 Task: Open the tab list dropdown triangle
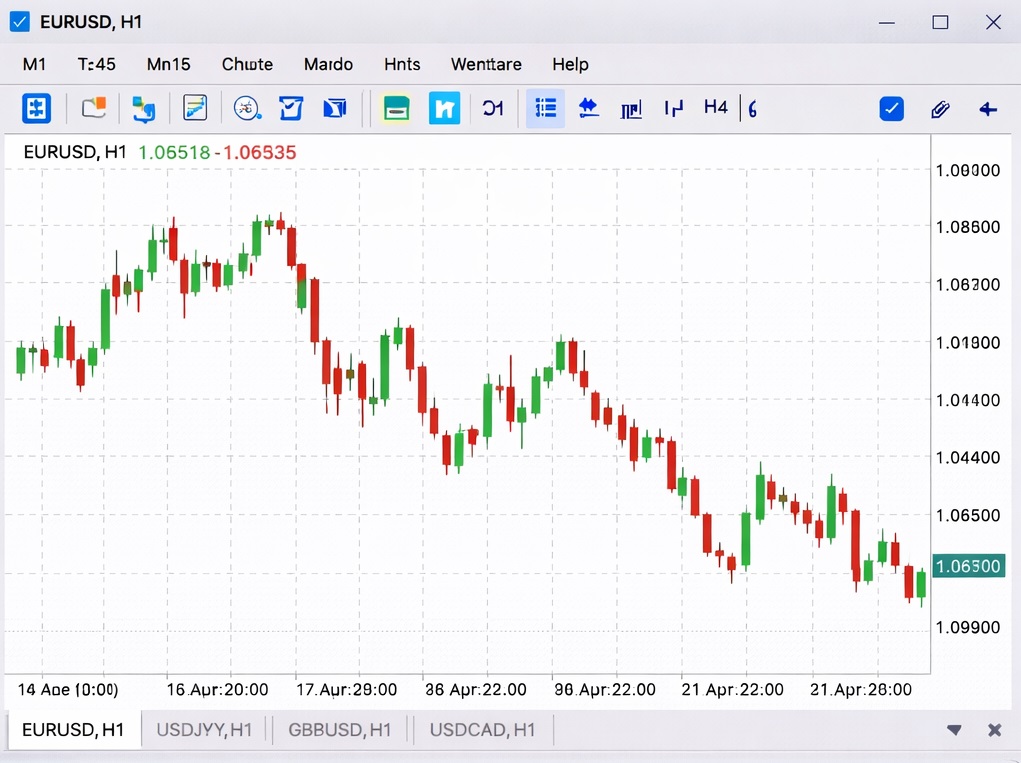click(954, 730)
